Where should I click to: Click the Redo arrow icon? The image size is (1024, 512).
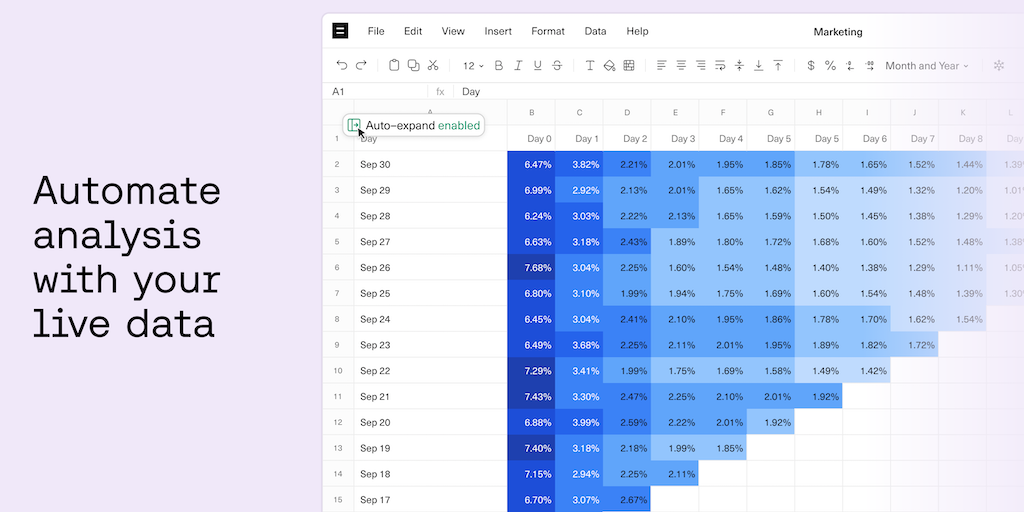361,66
